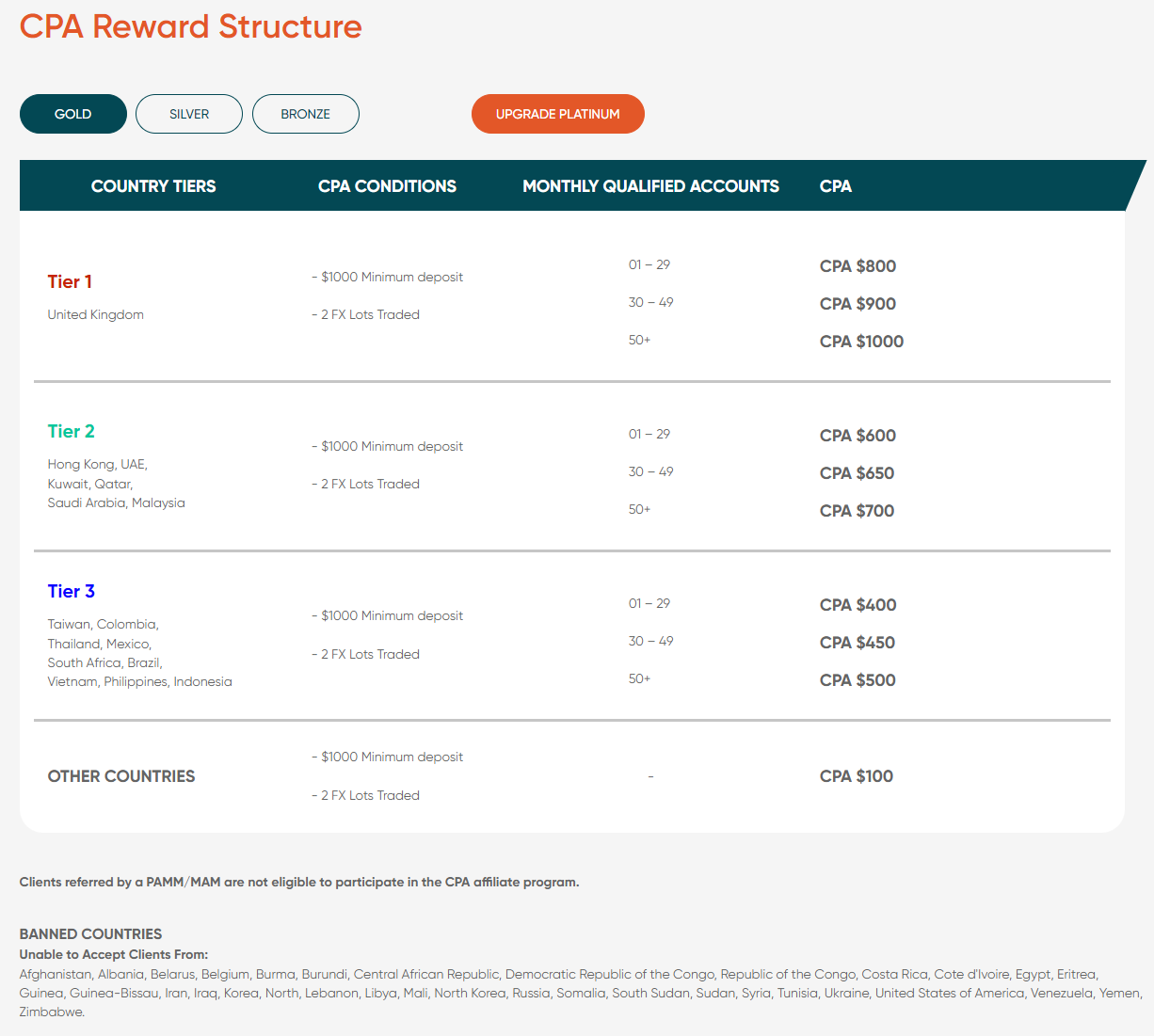Click the COUNTRY TIERS column header

point(153,186)
